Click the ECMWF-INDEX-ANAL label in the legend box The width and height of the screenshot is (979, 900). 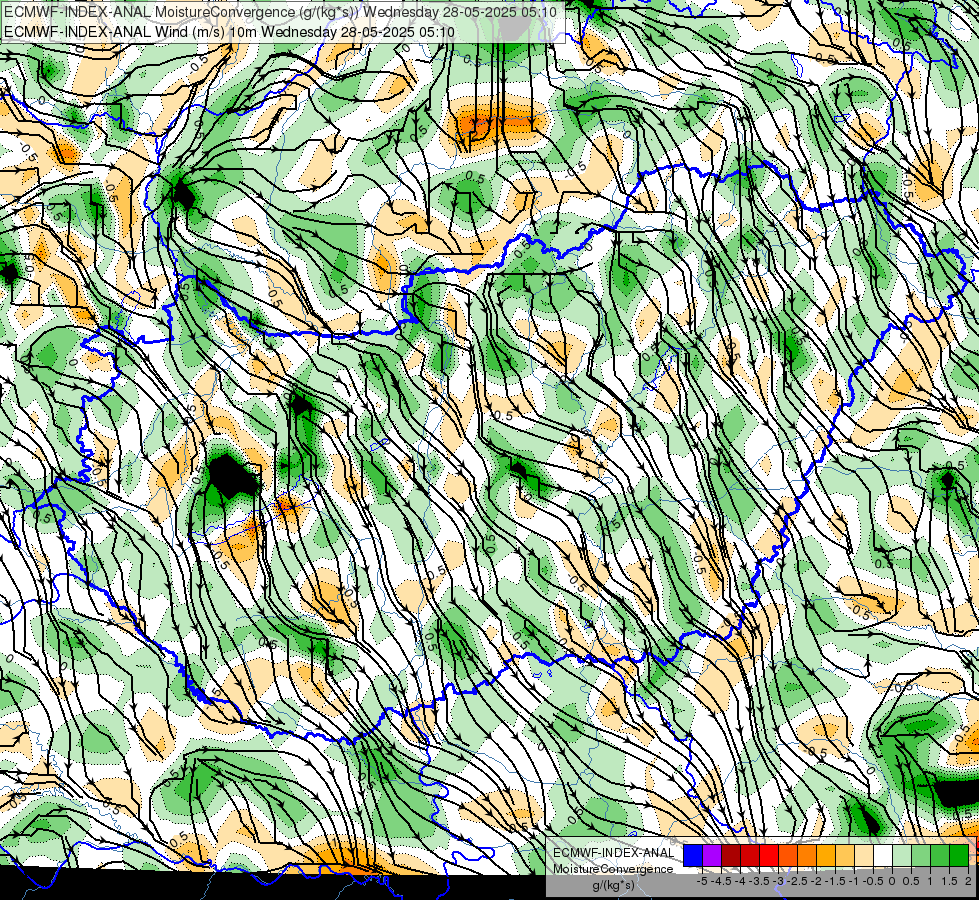[614, 853]
